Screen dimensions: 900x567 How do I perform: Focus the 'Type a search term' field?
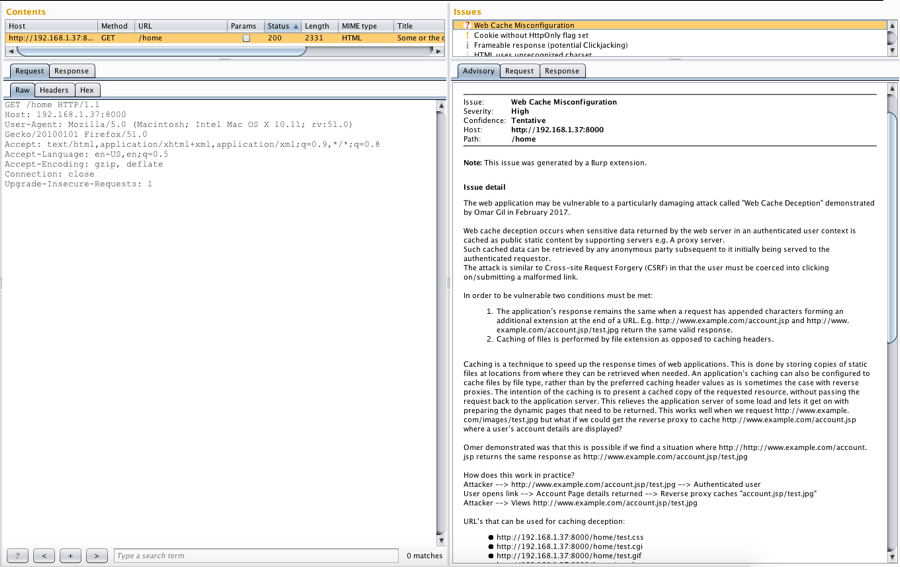[256, 556]
